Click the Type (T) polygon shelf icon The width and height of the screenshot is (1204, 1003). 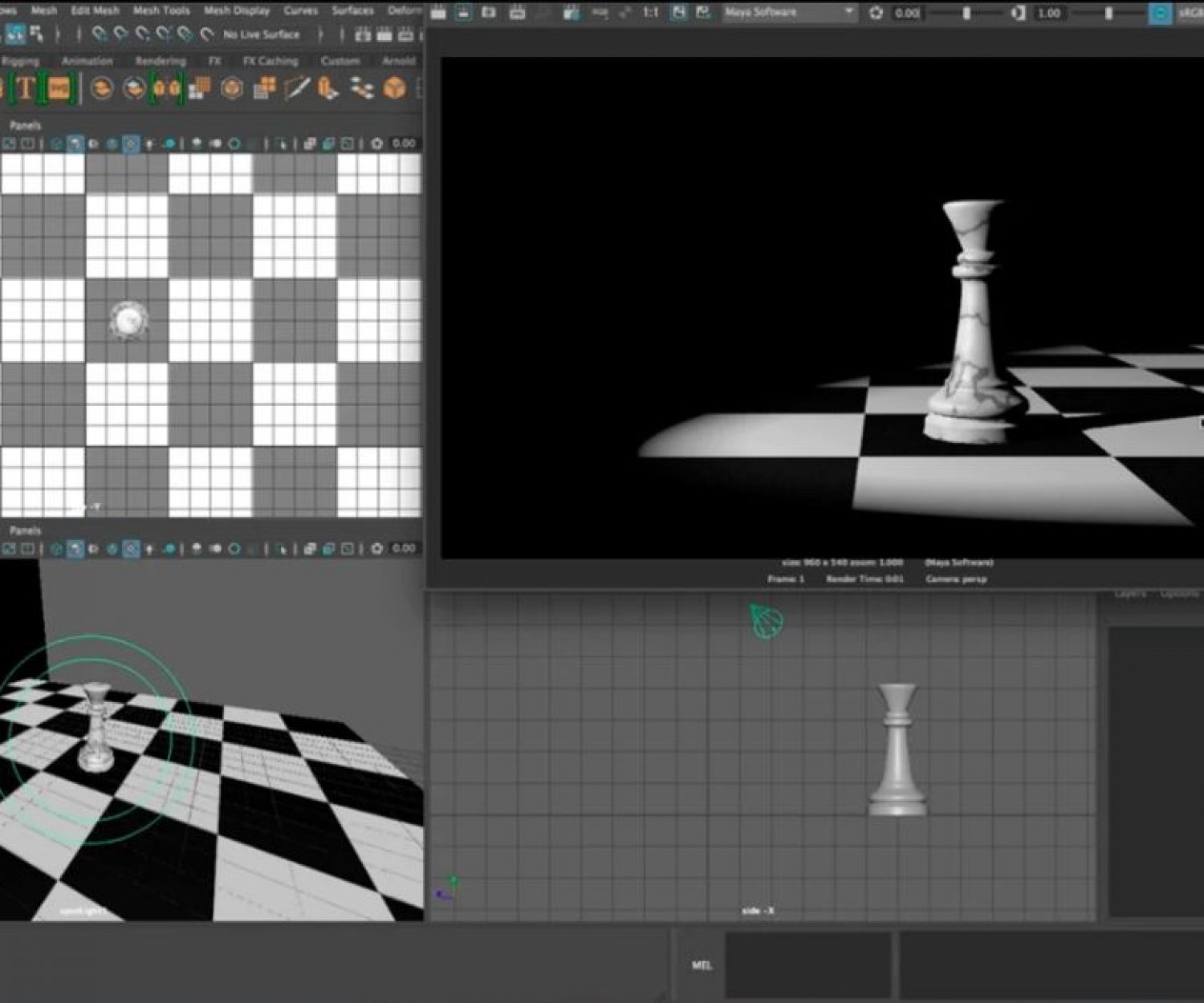point(25,88)
